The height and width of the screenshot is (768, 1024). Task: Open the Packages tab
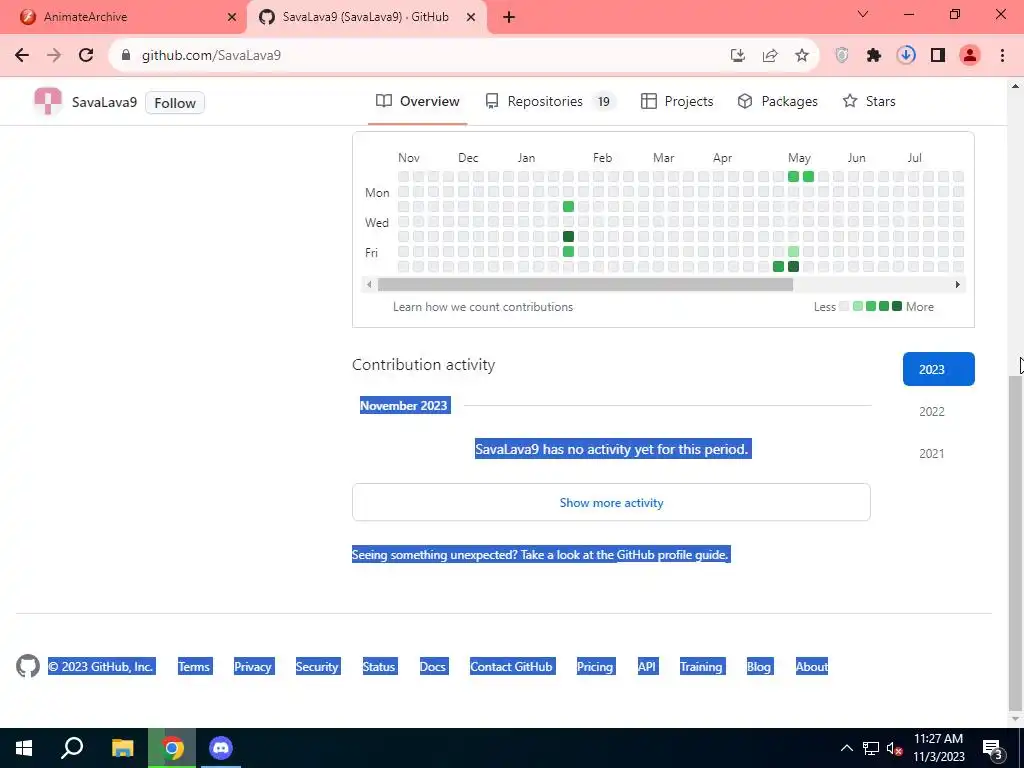[777, 101]
